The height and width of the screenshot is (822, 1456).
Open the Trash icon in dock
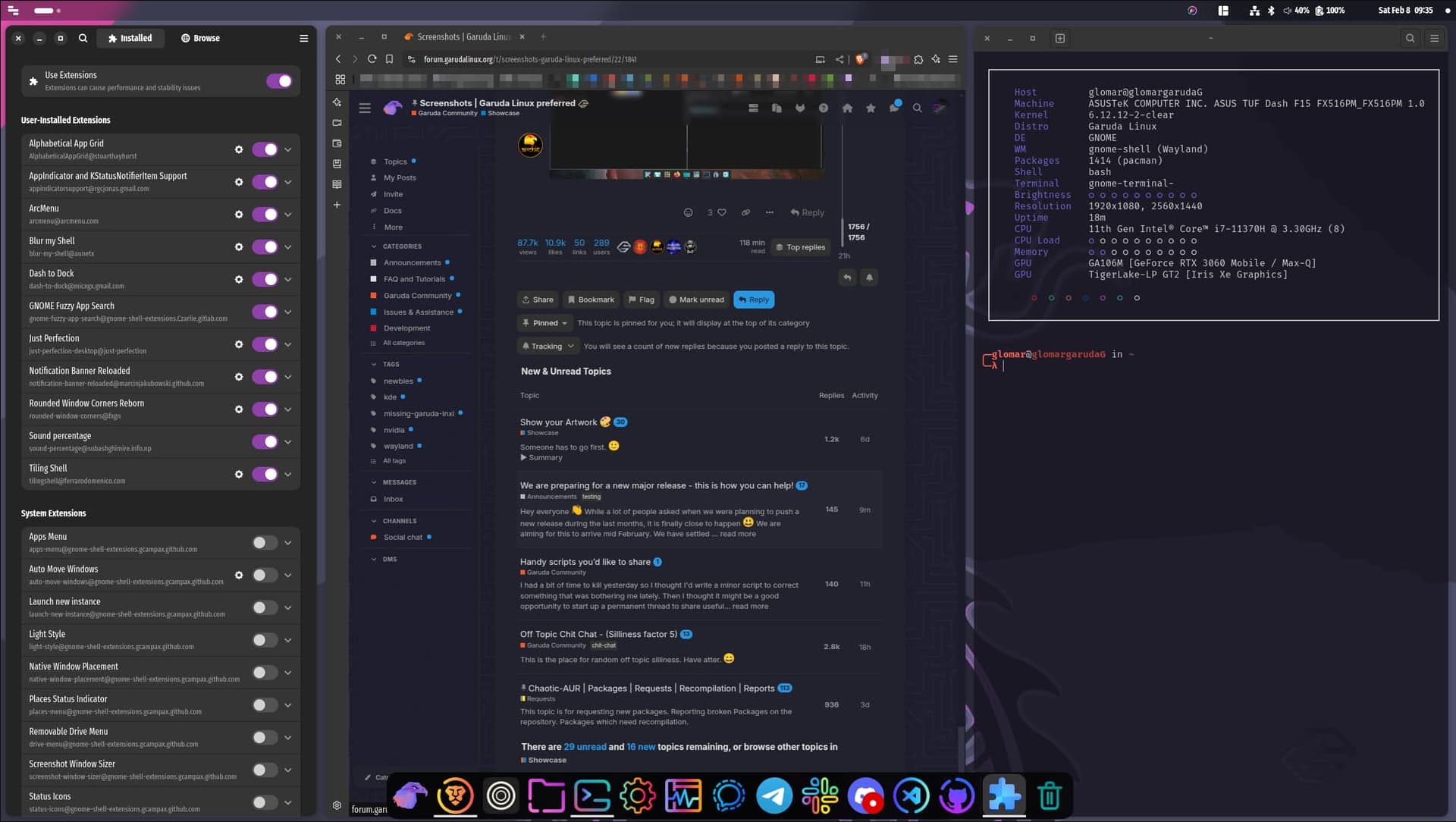(1050, 795)
